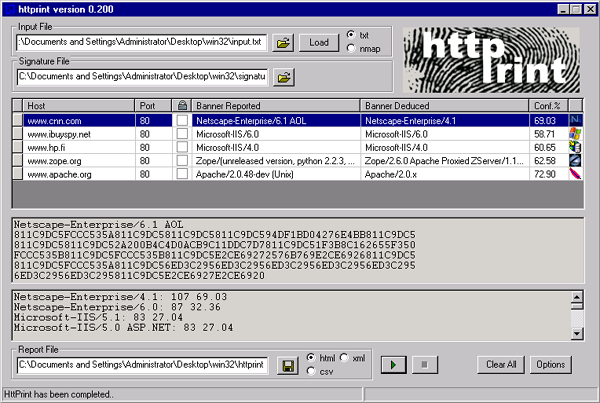Click the Report File save disk icon
The width and height of the screenshot is (600, 403).
287,366
